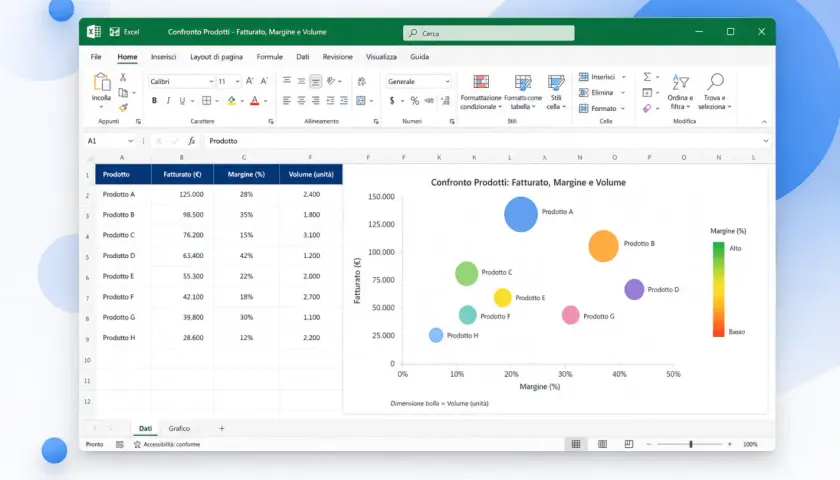The image size is (840, 480).
Task: Click the fill color bucket
Action: (231, 101)
